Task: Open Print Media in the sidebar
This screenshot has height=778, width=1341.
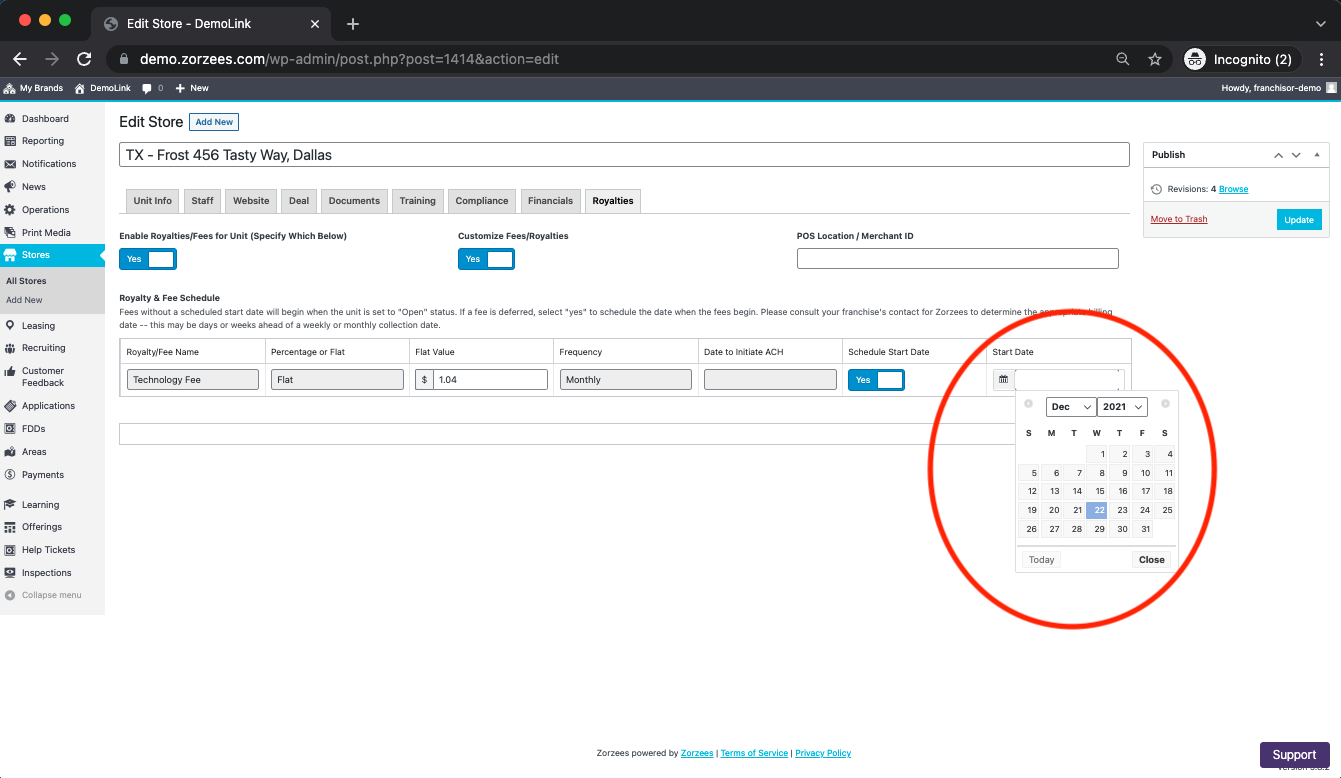Action: pos(48,232)
